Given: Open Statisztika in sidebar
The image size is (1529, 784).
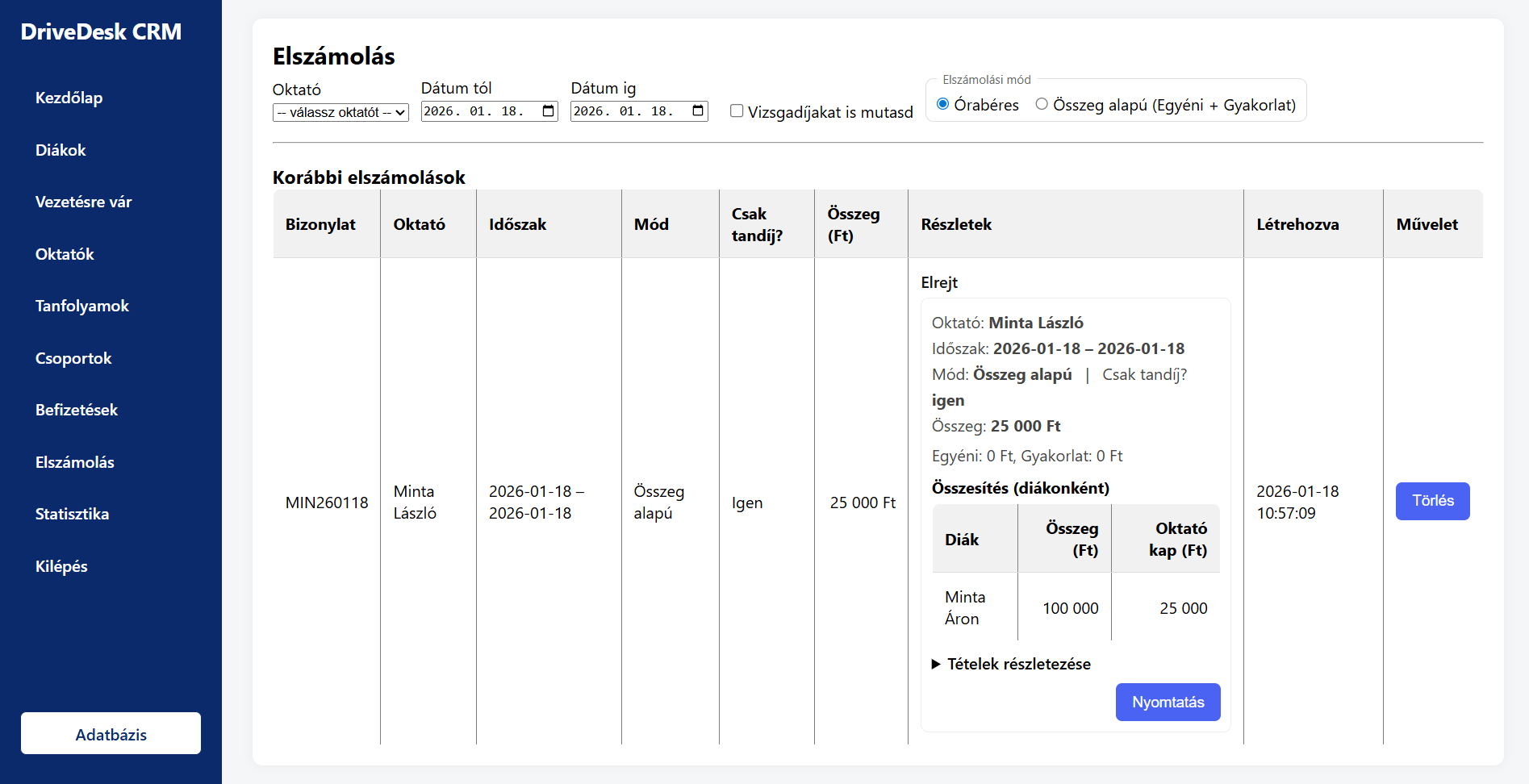Looking at the screenshot, I should tap(72, 514).
